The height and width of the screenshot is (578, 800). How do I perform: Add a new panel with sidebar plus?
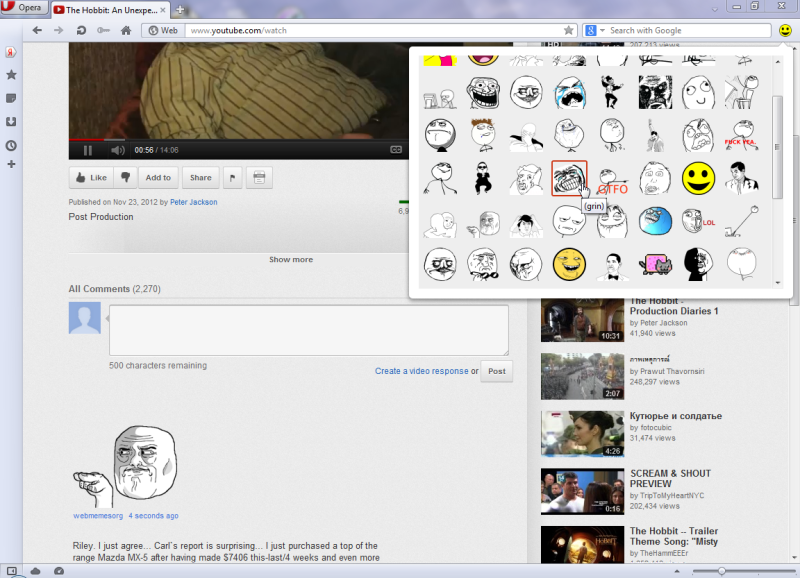point(11,164)
